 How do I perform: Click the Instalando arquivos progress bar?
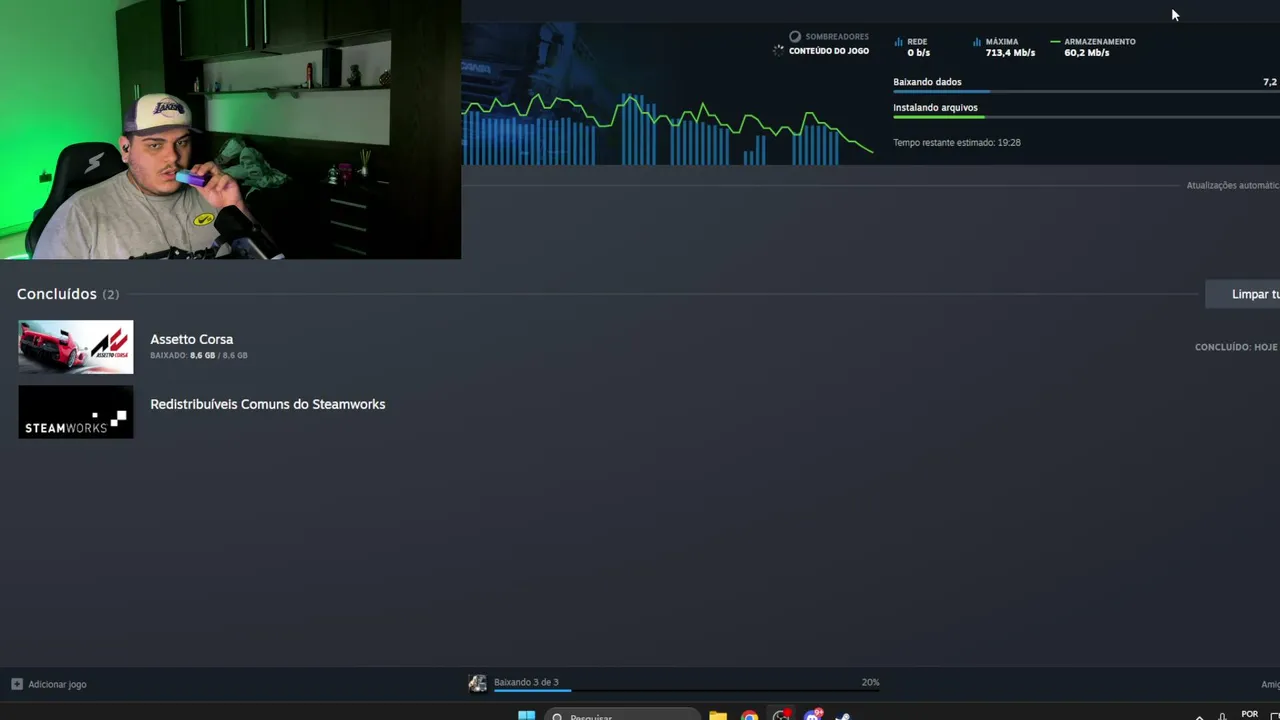(1086, 117)
